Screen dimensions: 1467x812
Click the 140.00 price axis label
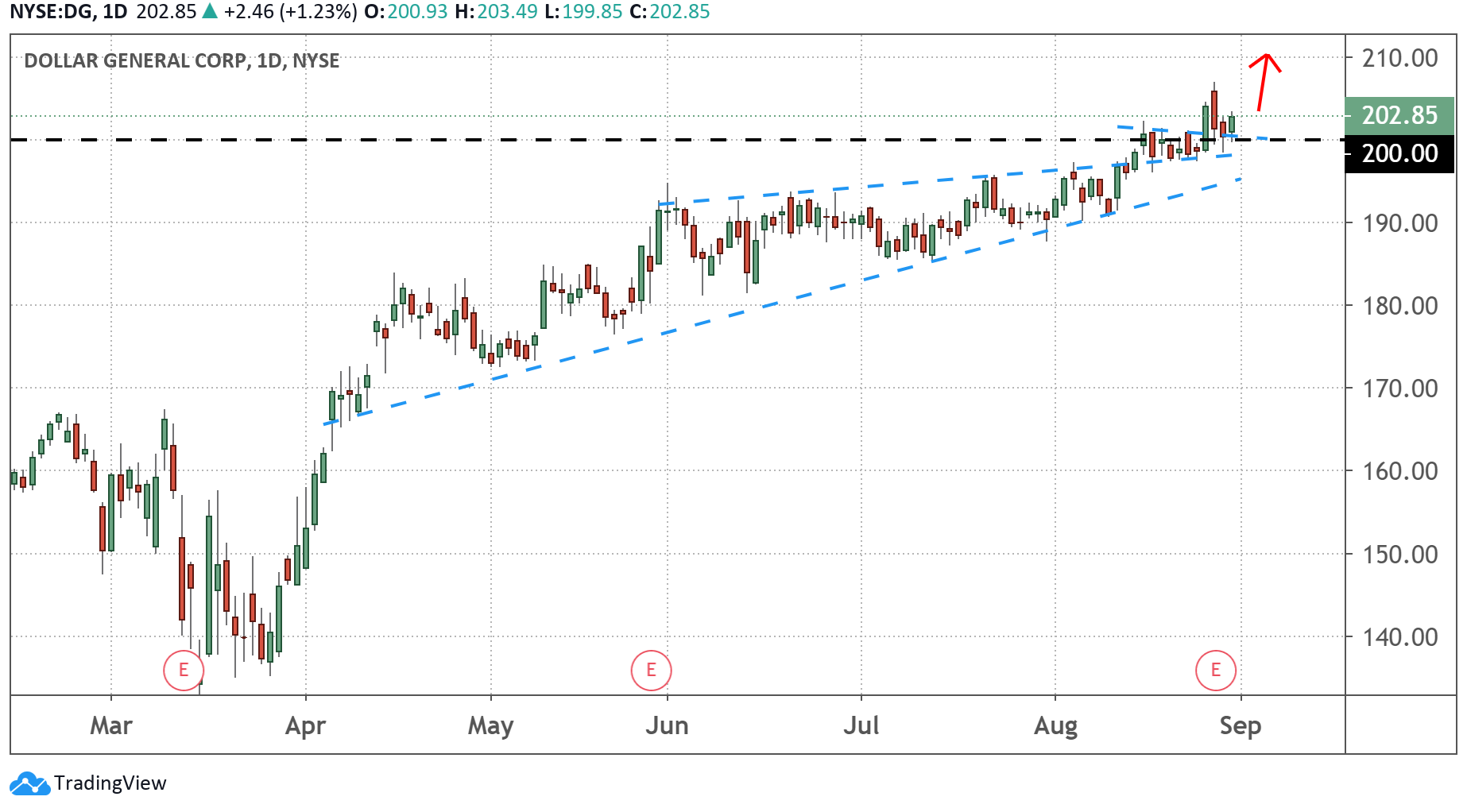[x=1399, y=636]
